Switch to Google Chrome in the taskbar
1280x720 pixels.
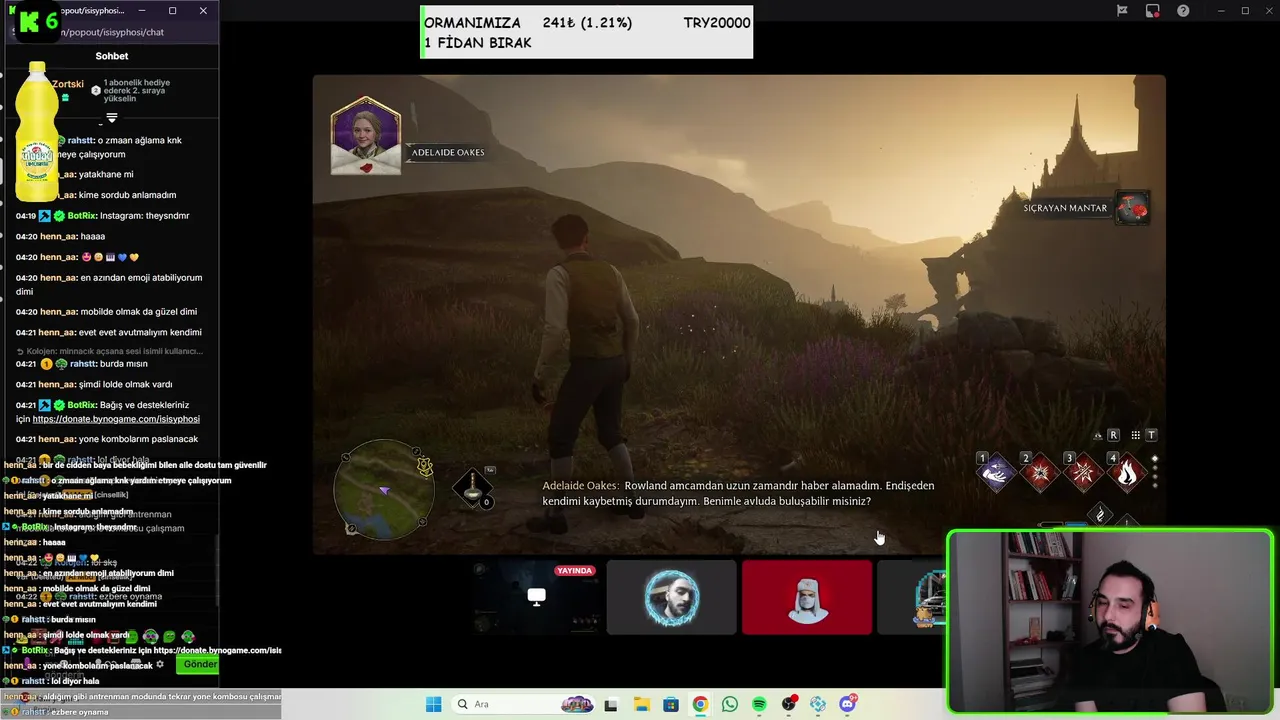pos(700,704)
